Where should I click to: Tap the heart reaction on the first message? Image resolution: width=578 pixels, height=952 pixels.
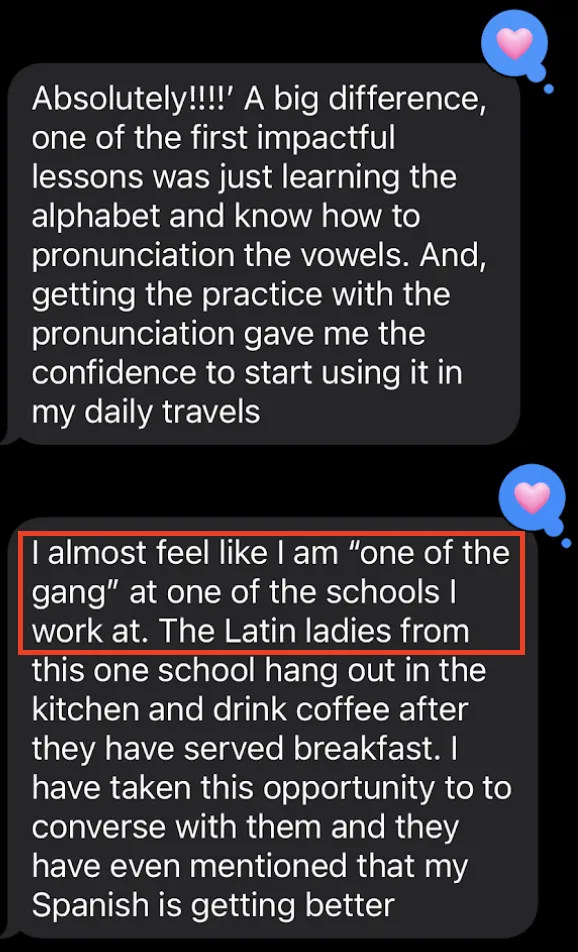pos(514,43)
